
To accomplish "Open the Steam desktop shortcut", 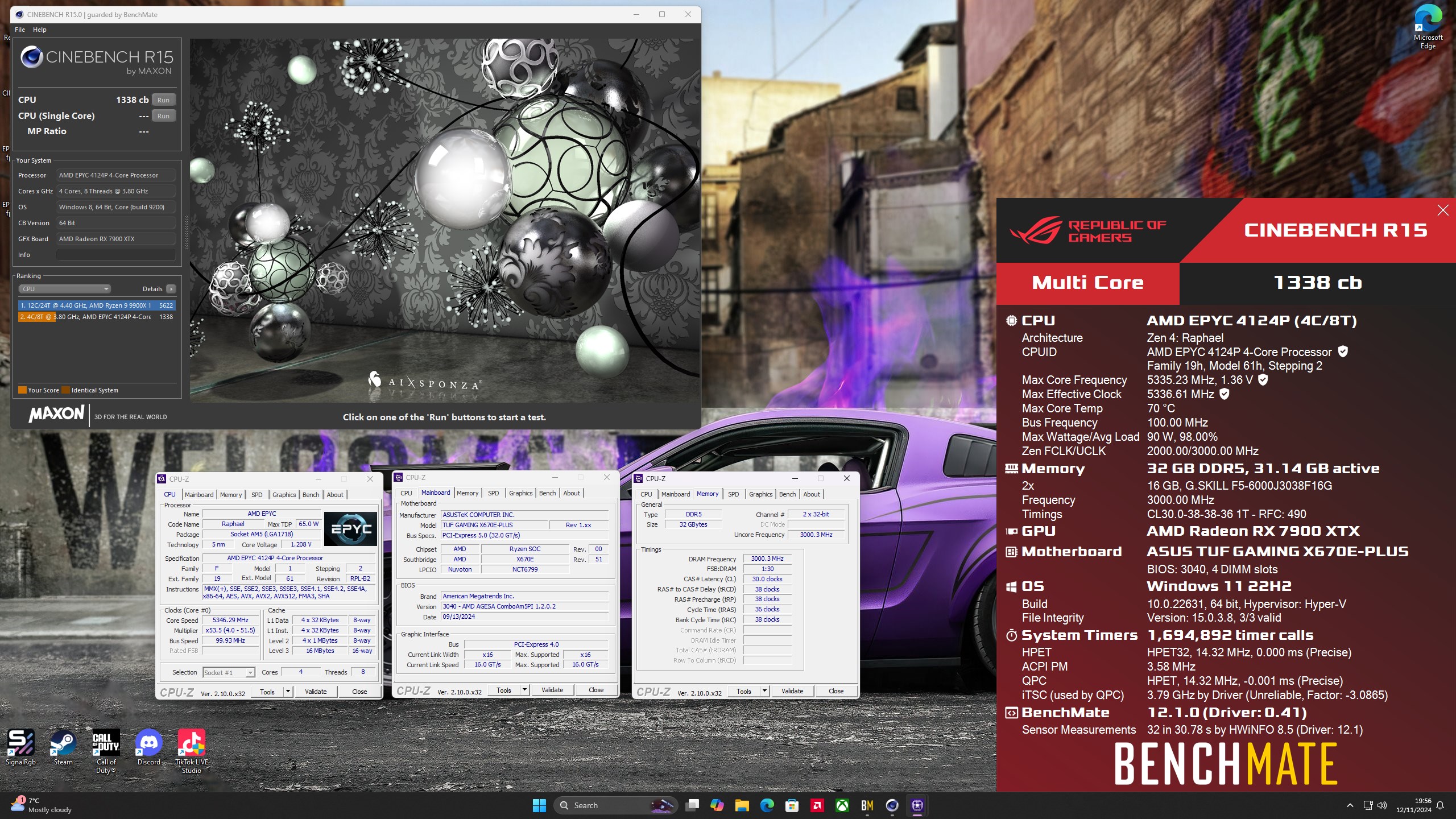I will tap(63, 747).
